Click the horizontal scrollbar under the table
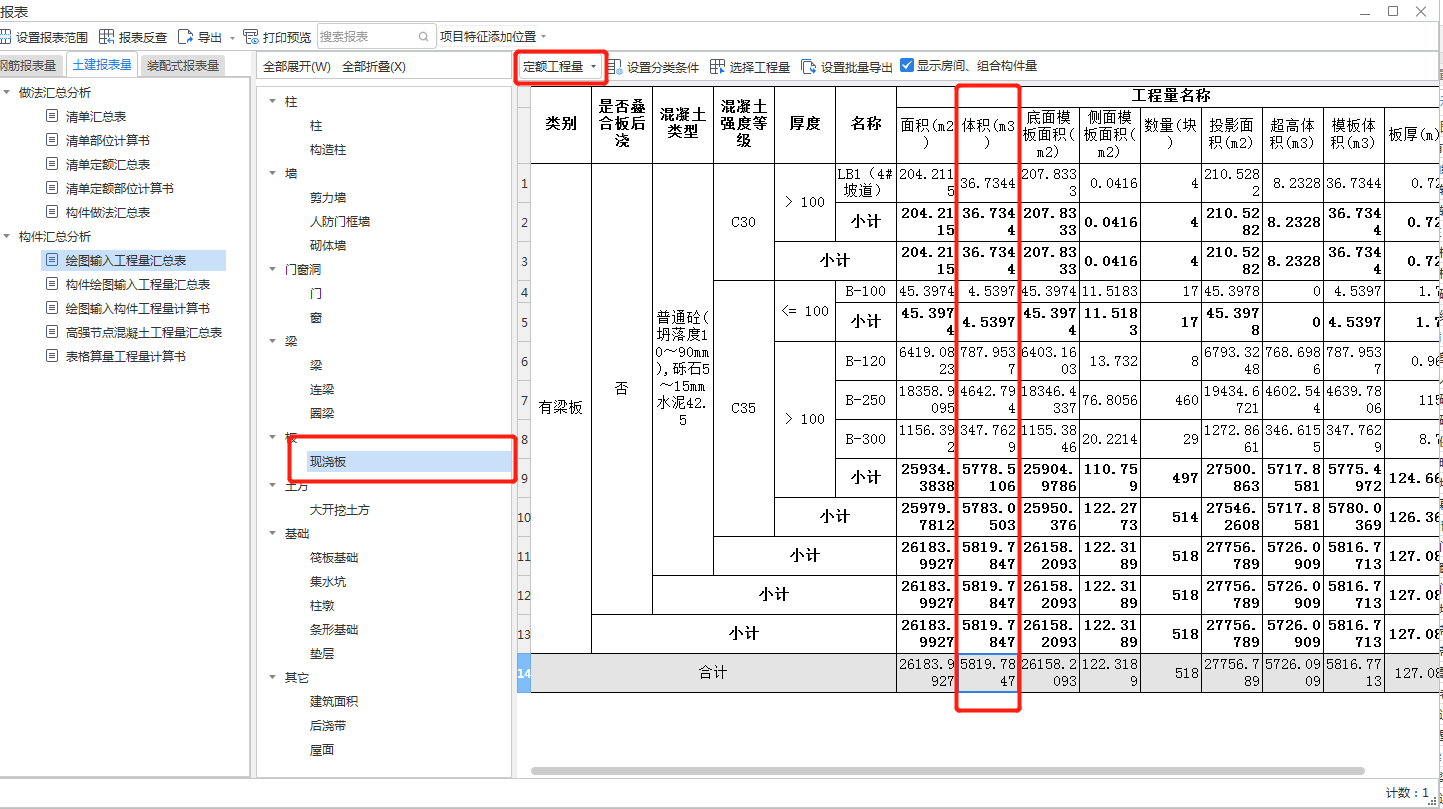 [x=947, y=771]
